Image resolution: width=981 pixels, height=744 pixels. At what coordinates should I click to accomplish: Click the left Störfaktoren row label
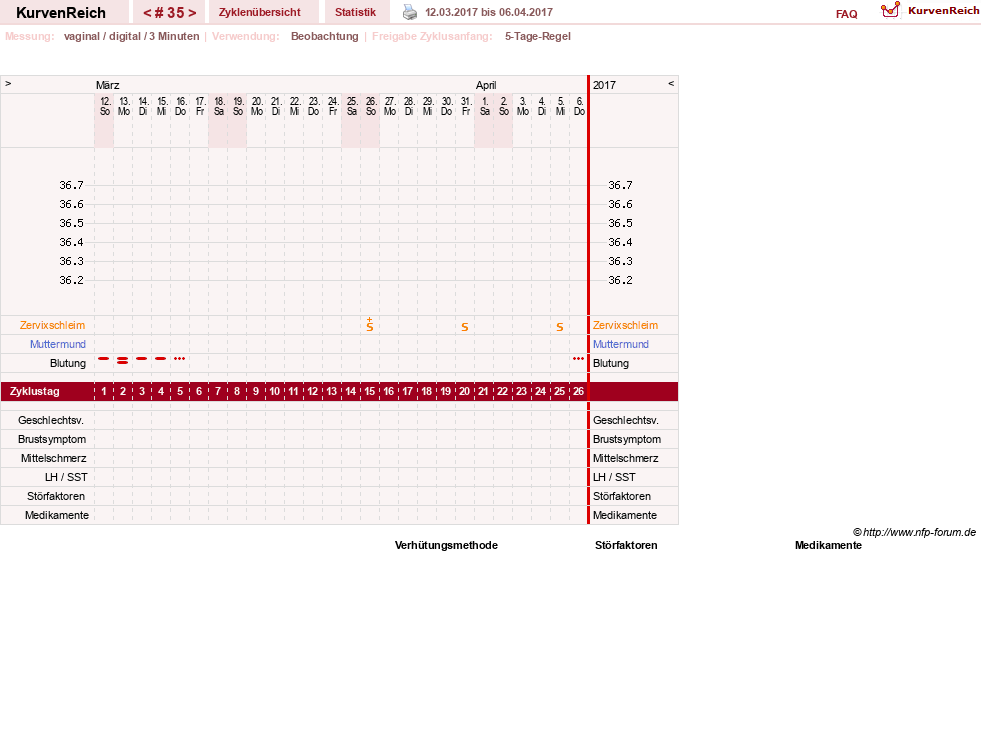click(56, 496)
